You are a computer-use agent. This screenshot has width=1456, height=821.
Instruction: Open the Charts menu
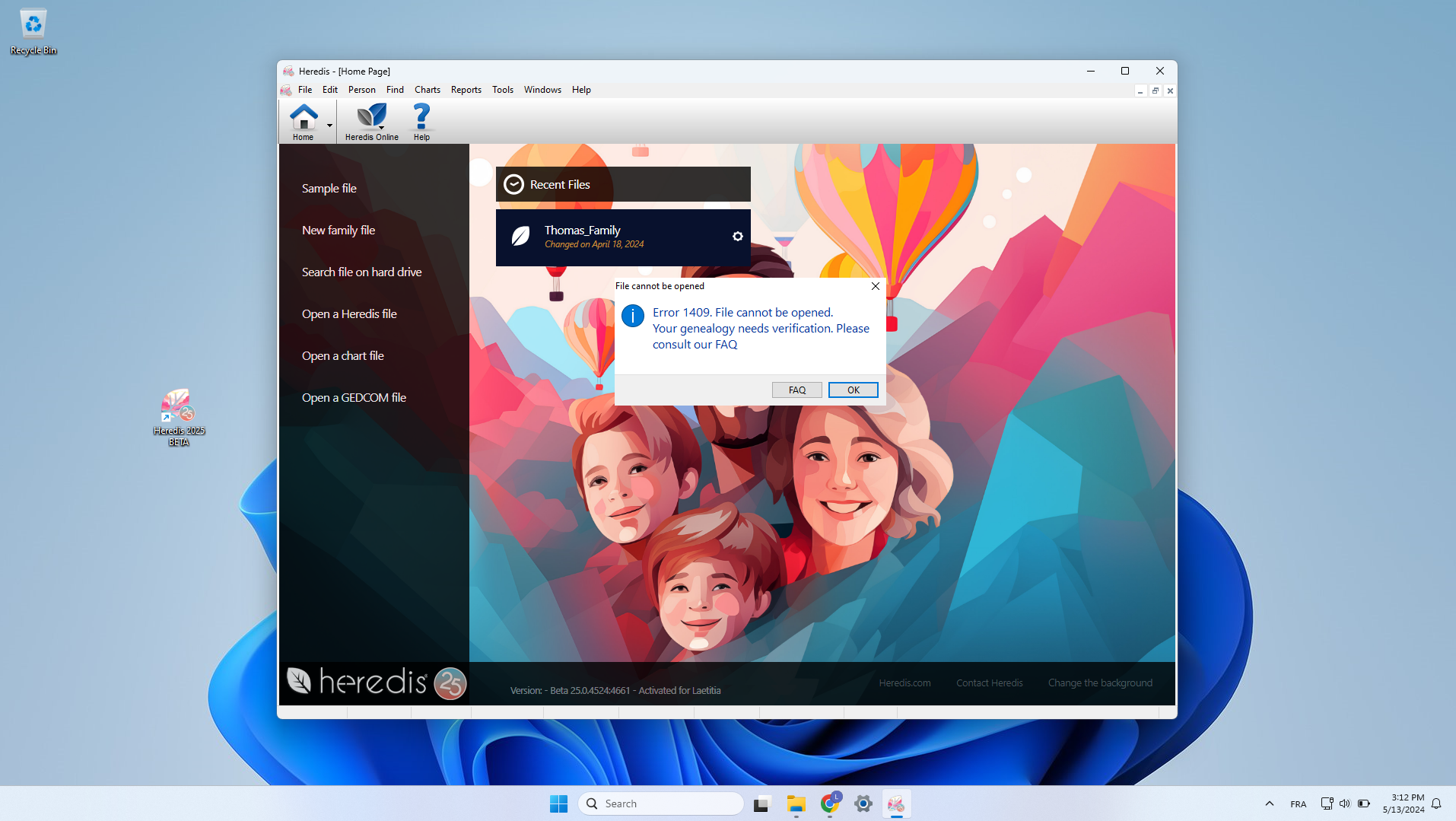click(x=427, y=90)
